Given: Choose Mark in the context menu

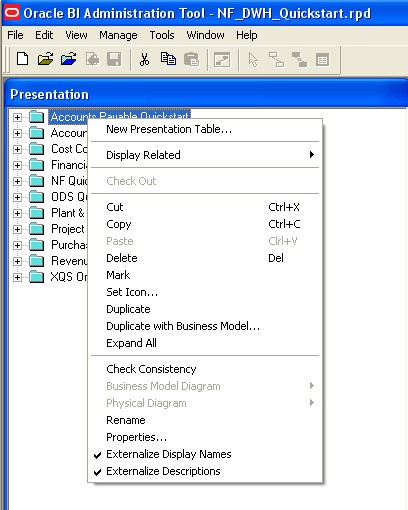Looking at the screenshot, I should click(205, 275).
